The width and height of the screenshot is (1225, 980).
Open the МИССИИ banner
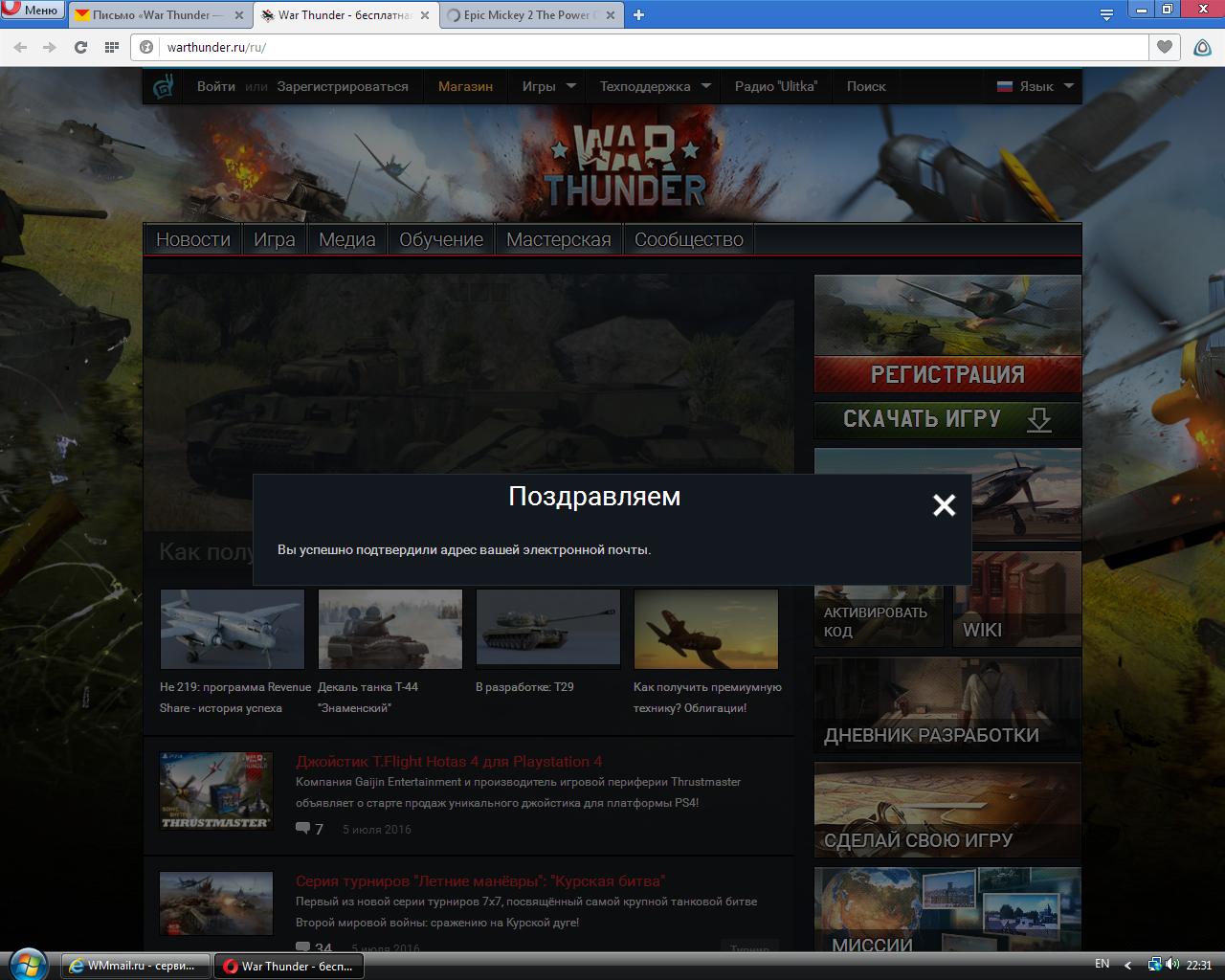point(947,911)
